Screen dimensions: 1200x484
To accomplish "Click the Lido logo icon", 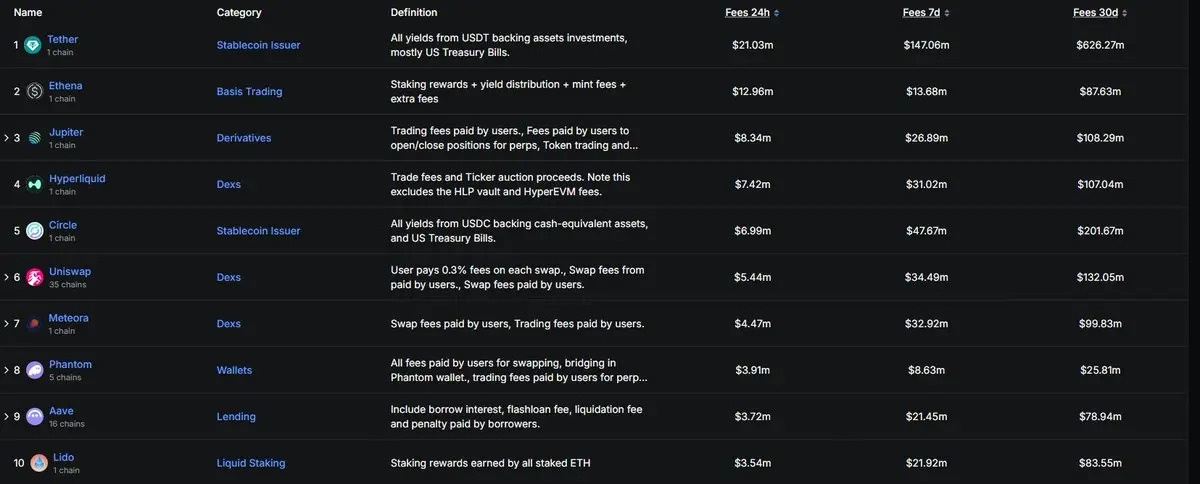I will (x=39, y=463).
